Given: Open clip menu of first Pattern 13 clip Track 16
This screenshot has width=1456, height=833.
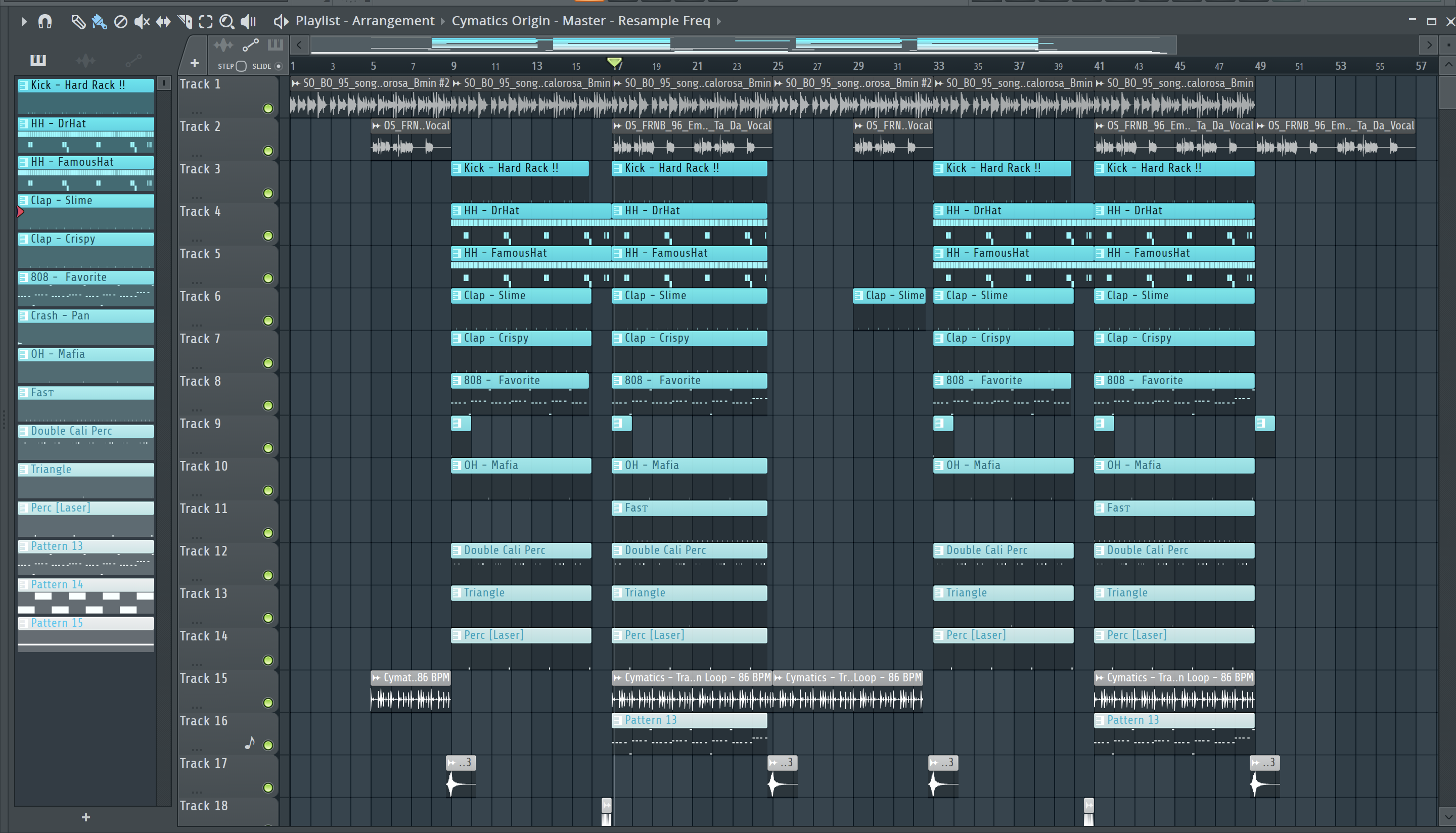Looking at the screenshot, I should [617, 720].
